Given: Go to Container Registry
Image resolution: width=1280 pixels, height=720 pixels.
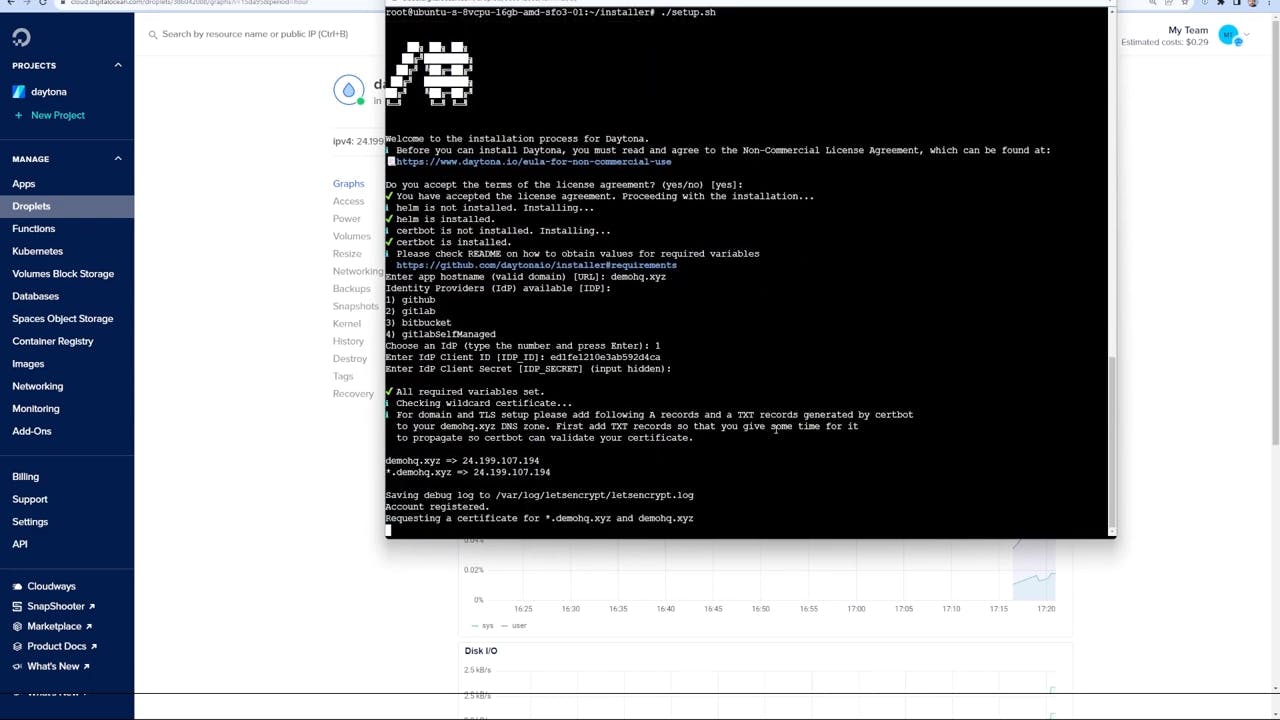Looking at the screenshot, I should click(x=53, y=341).
